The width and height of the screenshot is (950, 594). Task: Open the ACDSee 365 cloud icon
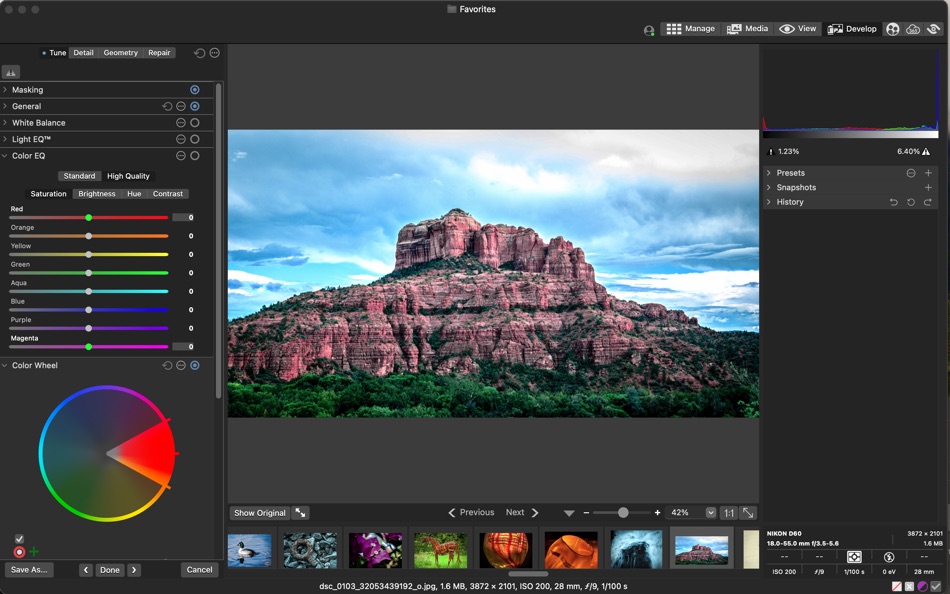click(x=913, y=29)
